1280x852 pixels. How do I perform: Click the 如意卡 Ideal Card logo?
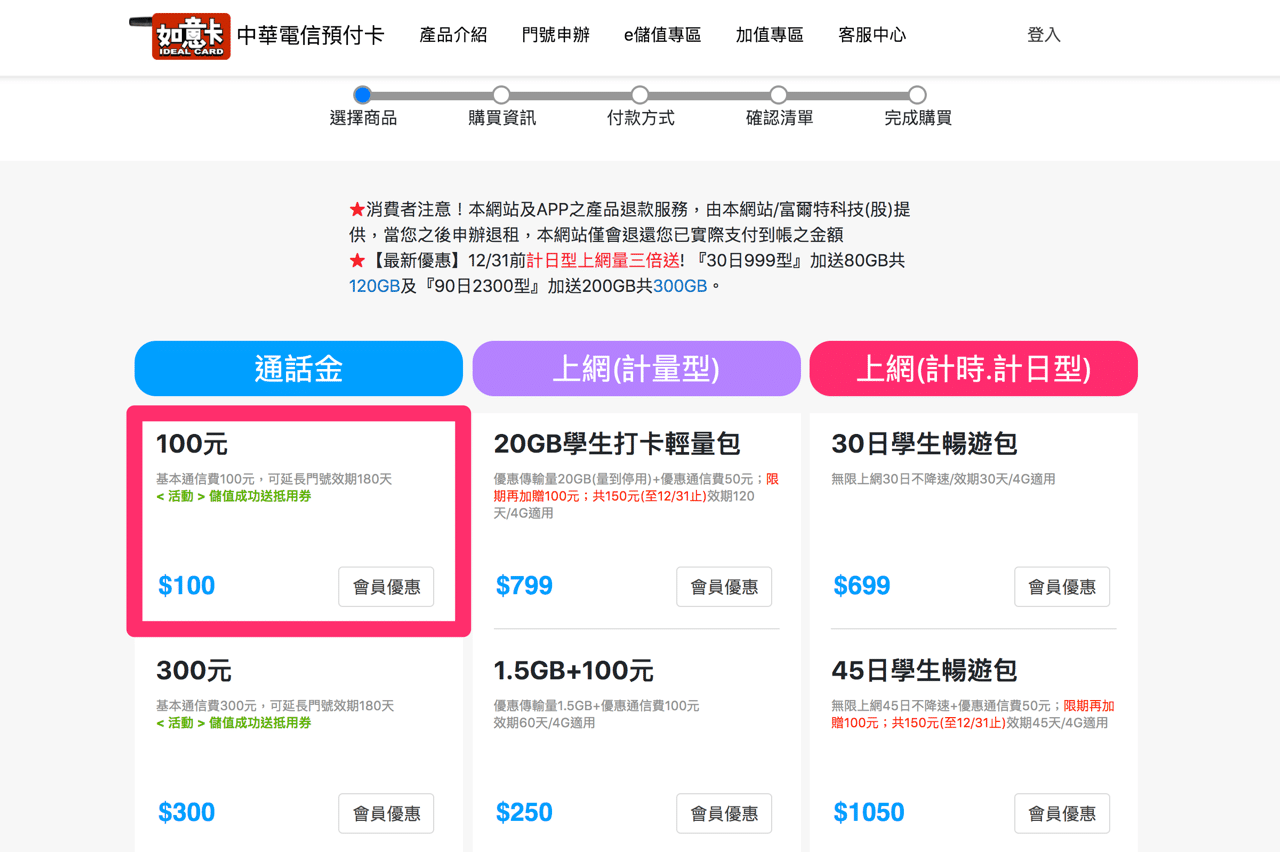pos(181,36)
